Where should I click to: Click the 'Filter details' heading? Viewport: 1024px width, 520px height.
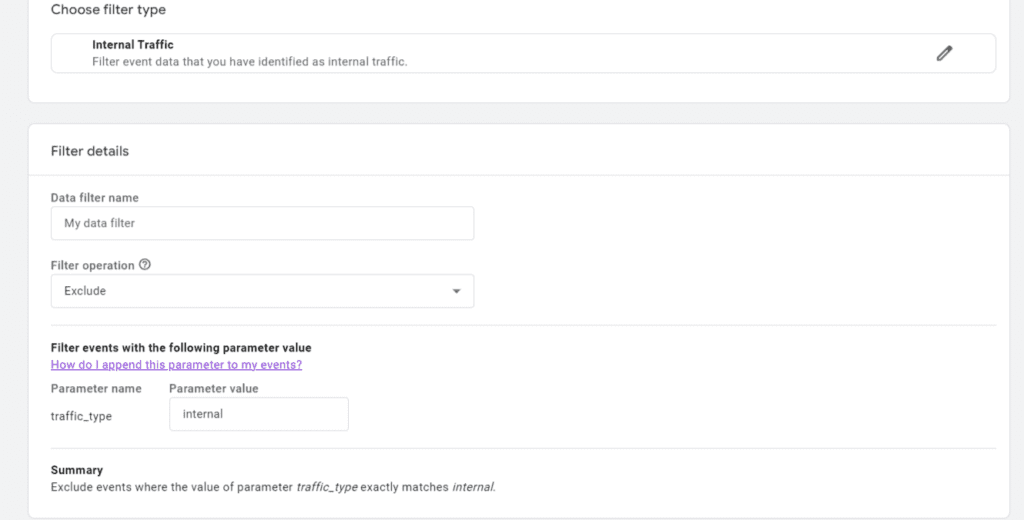coord(90,151)
